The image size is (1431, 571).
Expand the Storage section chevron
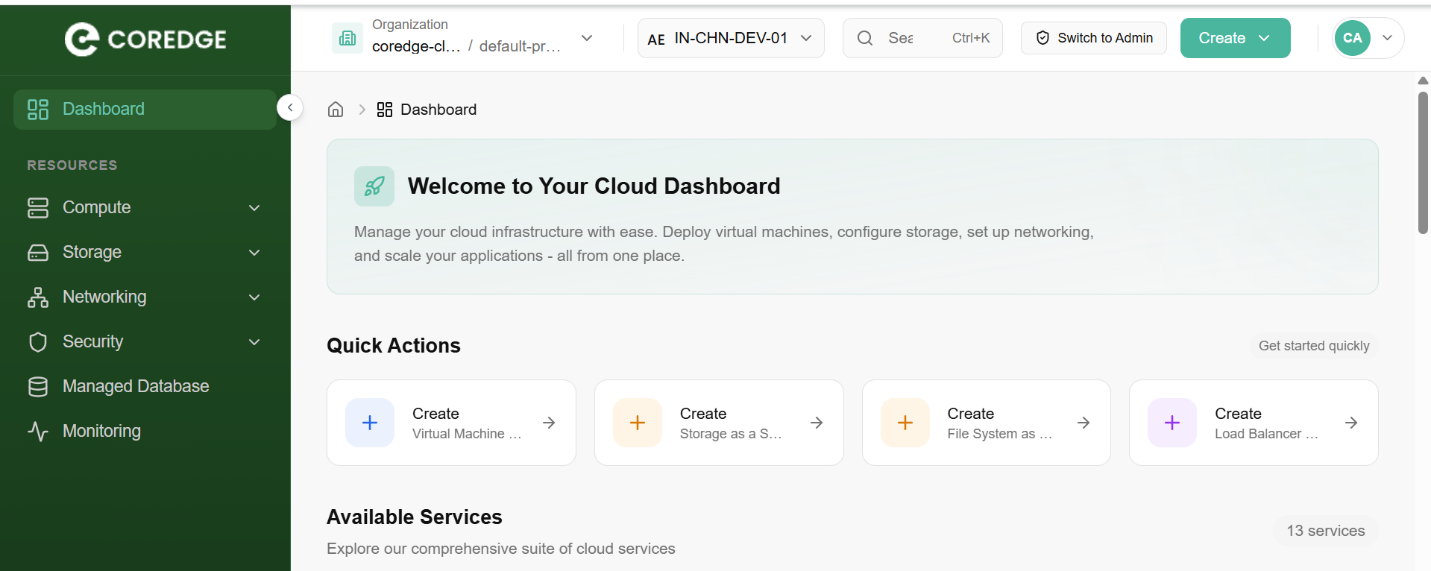[254, 253]
